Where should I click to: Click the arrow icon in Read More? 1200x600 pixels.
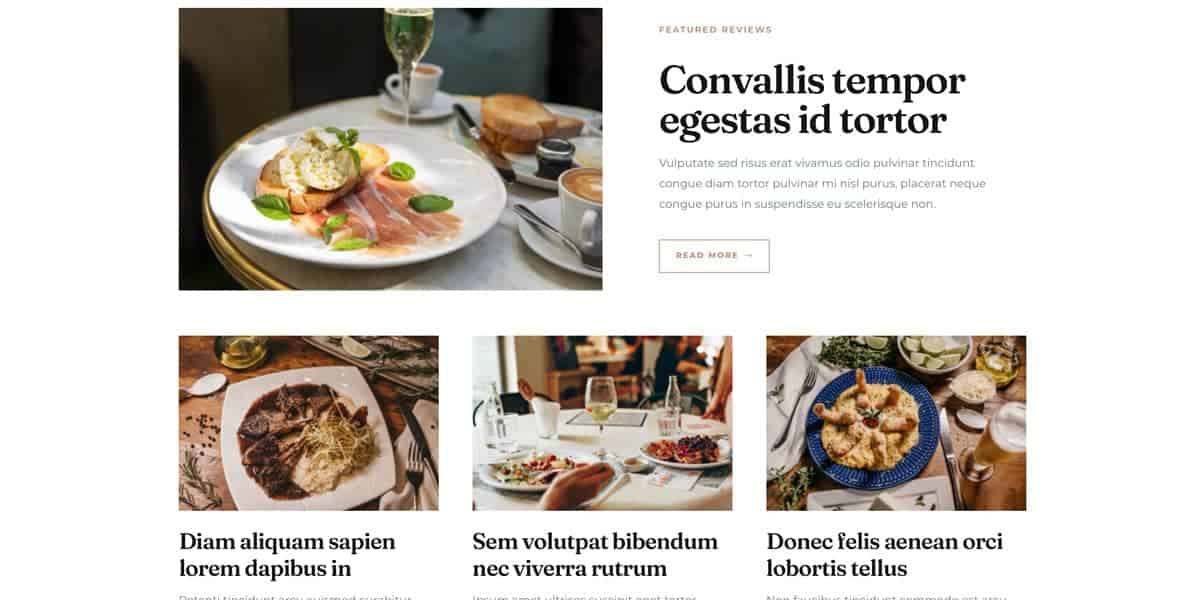pos(748,256)
